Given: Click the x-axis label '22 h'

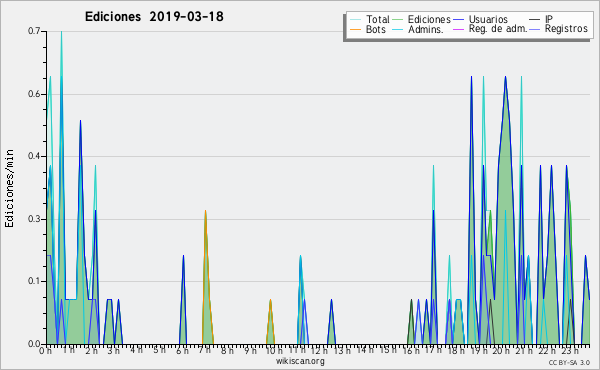Looking at the screenshot, I should (x=546, y=351).
